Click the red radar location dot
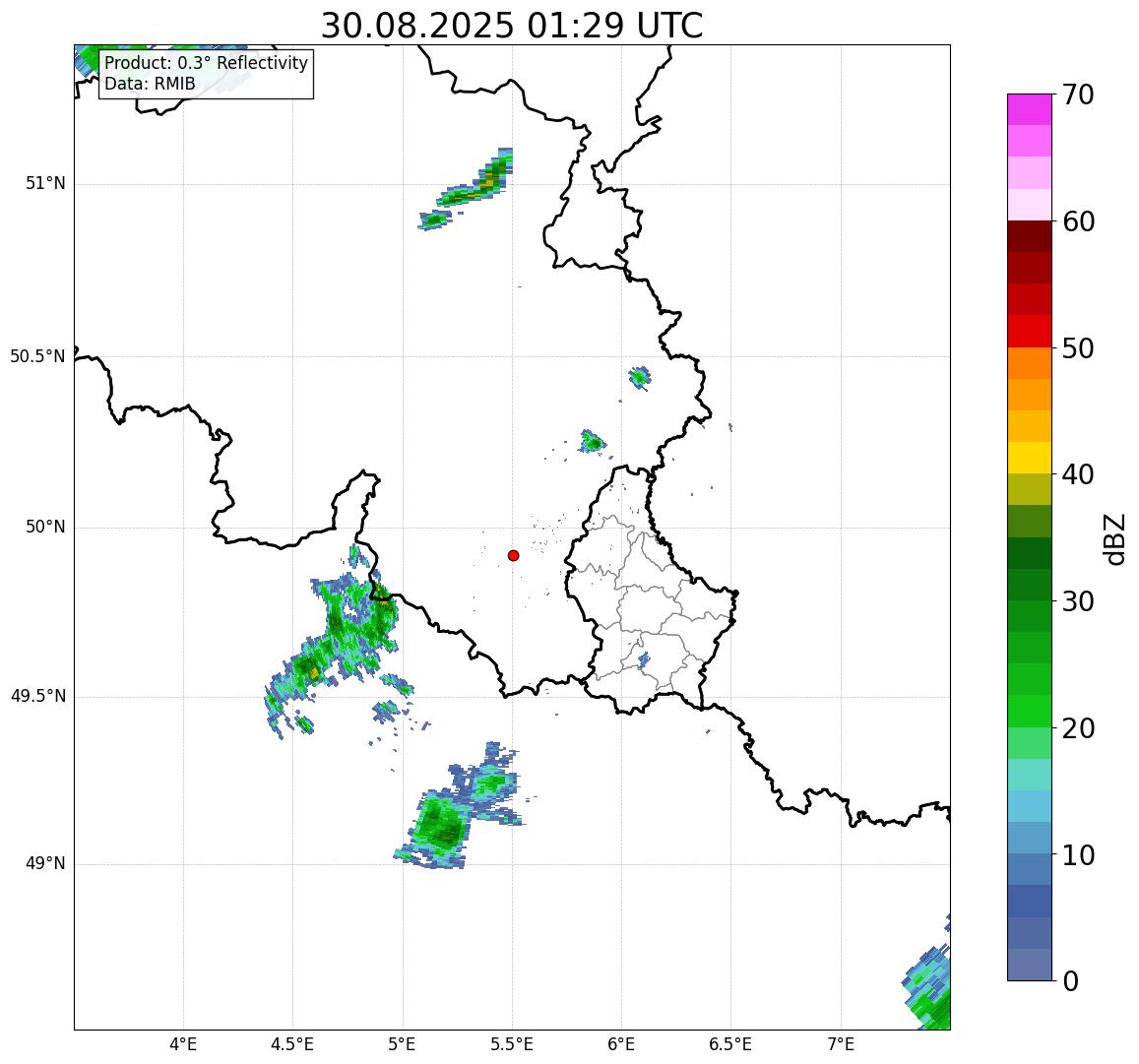1139x1064 pixels. pos(514,555)
